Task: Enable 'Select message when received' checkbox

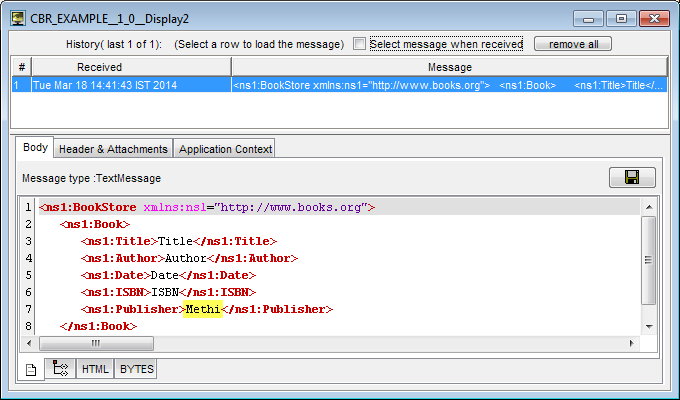Action: pyautogui.click(x=359, y=44)
